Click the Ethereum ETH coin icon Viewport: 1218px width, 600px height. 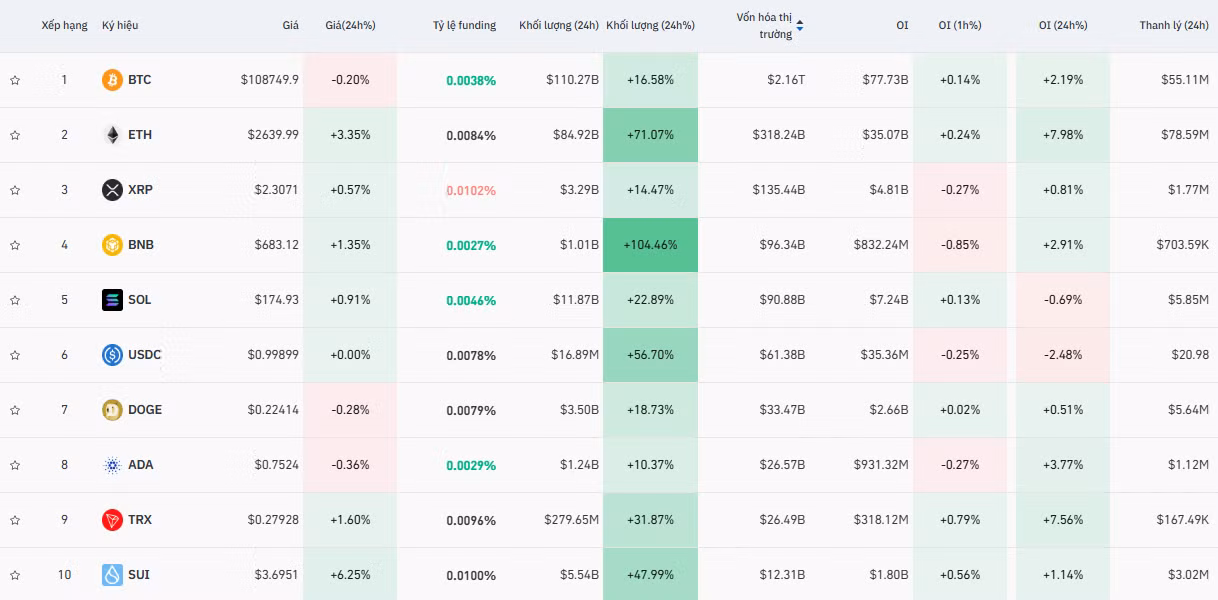click(113, 135)
